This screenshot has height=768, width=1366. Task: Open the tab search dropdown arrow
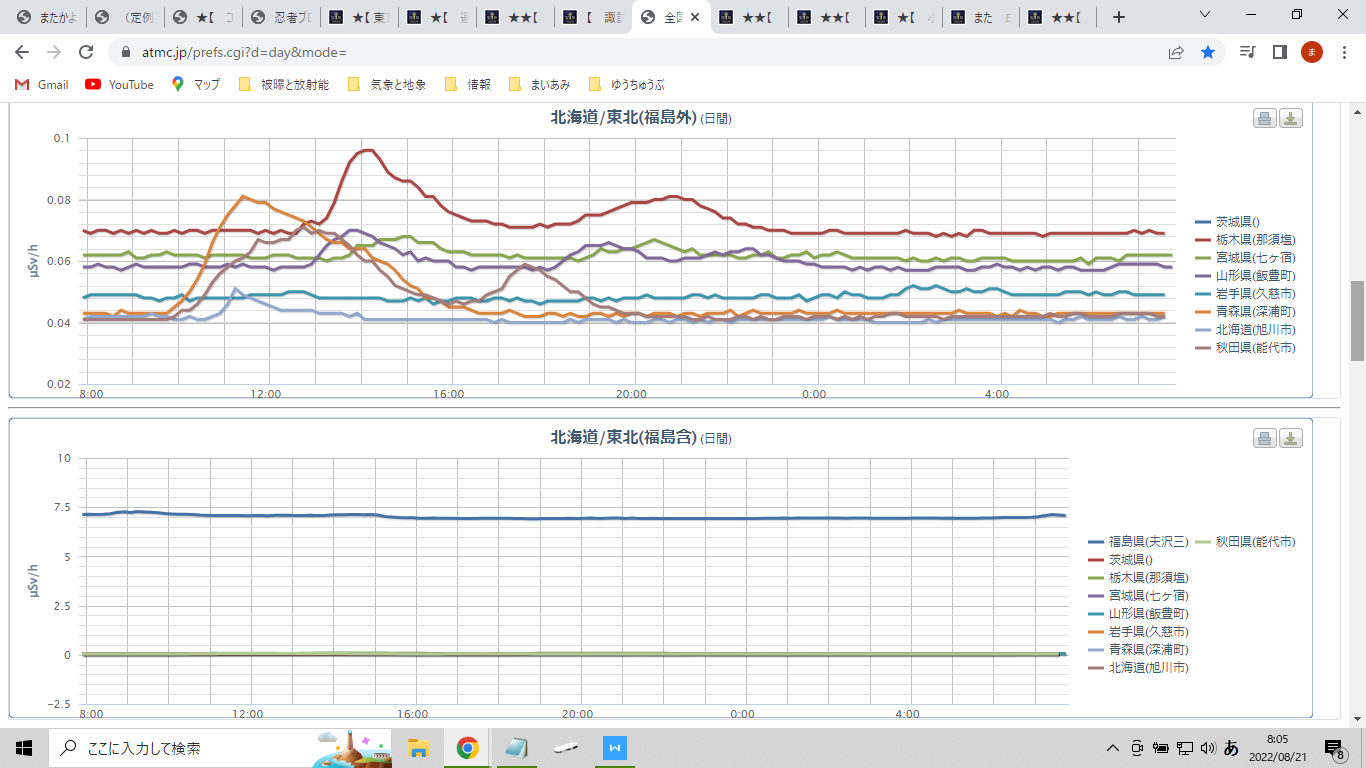(x=1204, y=17)
